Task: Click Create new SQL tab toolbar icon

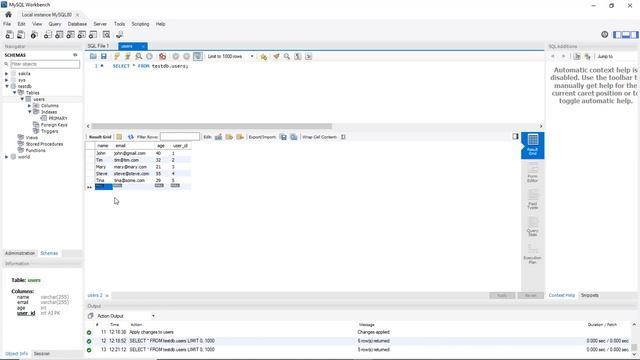Action: (x=9, y=35)
